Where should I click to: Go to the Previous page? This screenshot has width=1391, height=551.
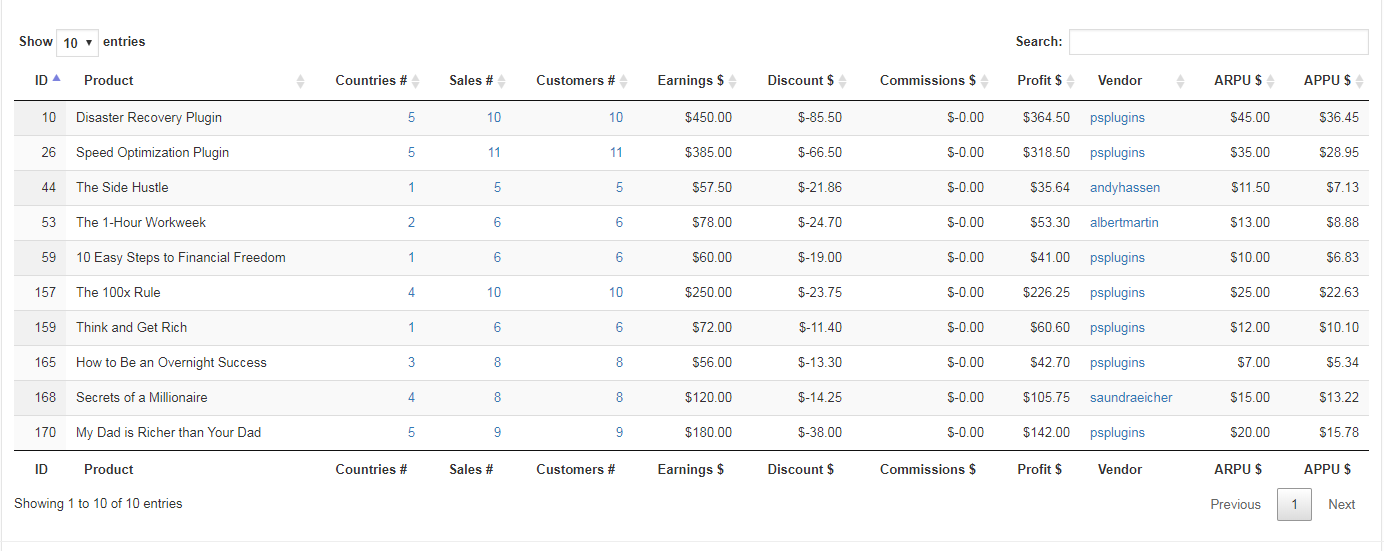click(1235, 505)
